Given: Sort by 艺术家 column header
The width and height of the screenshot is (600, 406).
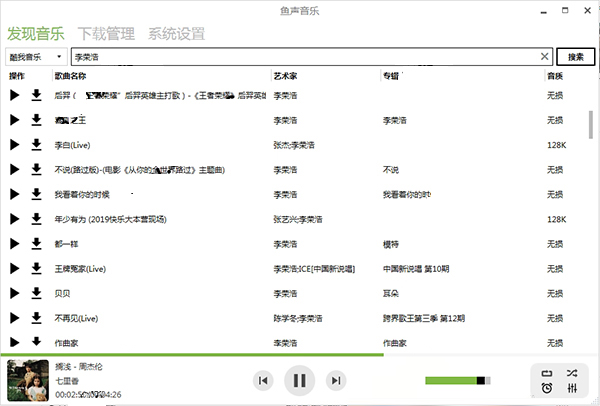Looking at the screenshot, I should (x=285, y=76).
